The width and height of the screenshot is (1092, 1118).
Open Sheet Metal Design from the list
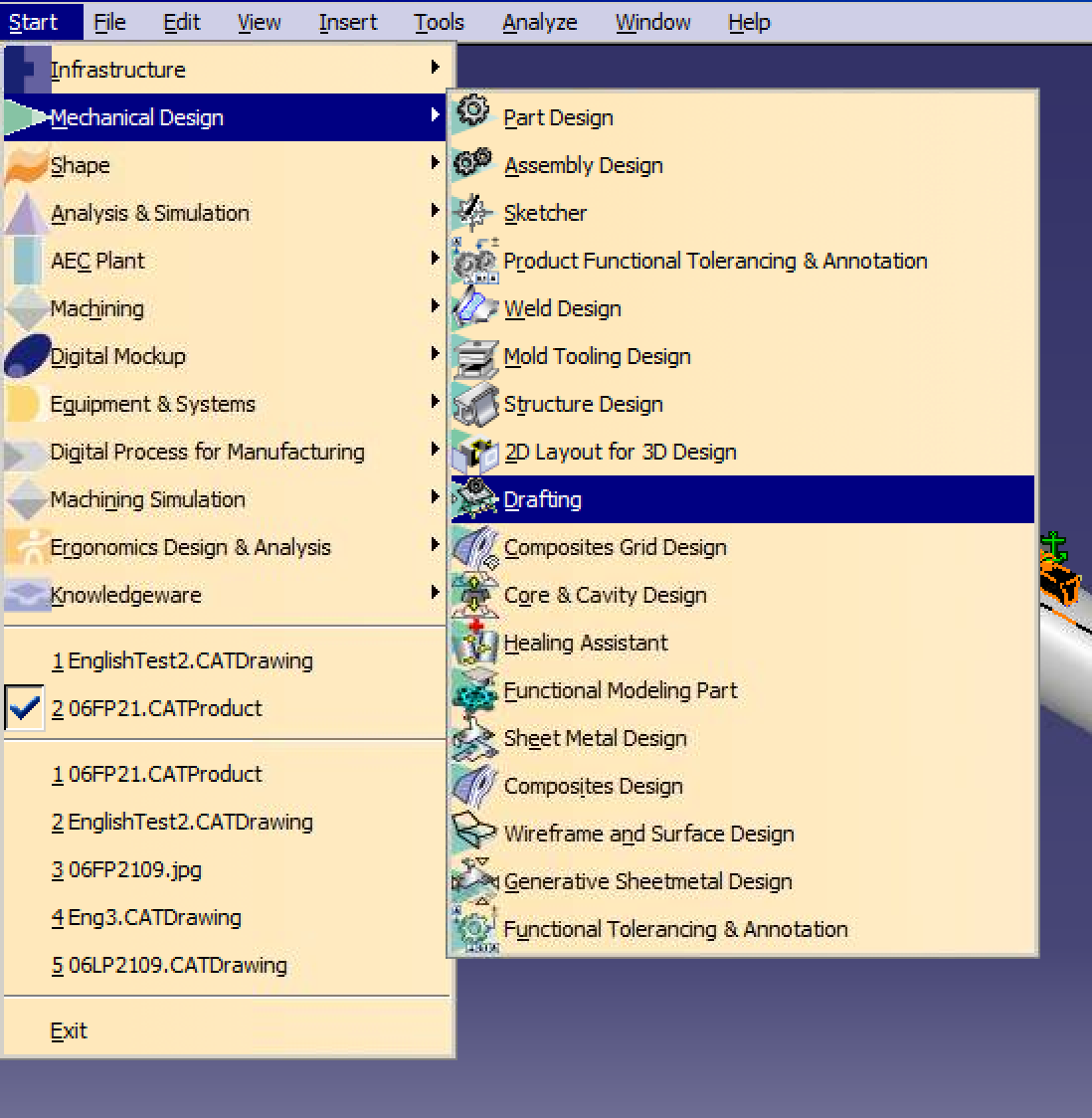(596, 738)
